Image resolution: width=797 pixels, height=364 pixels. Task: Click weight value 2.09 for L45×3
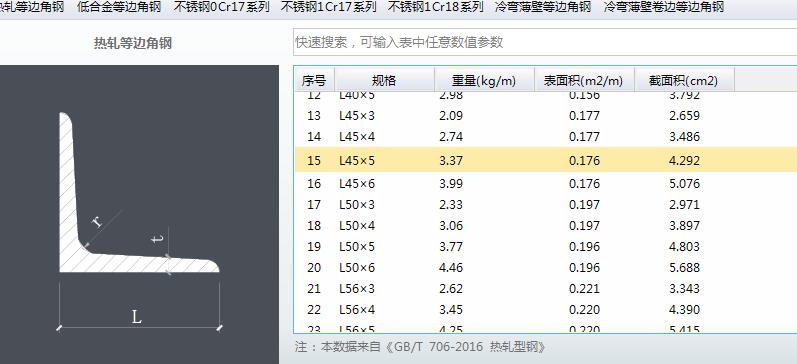point(451,116)
